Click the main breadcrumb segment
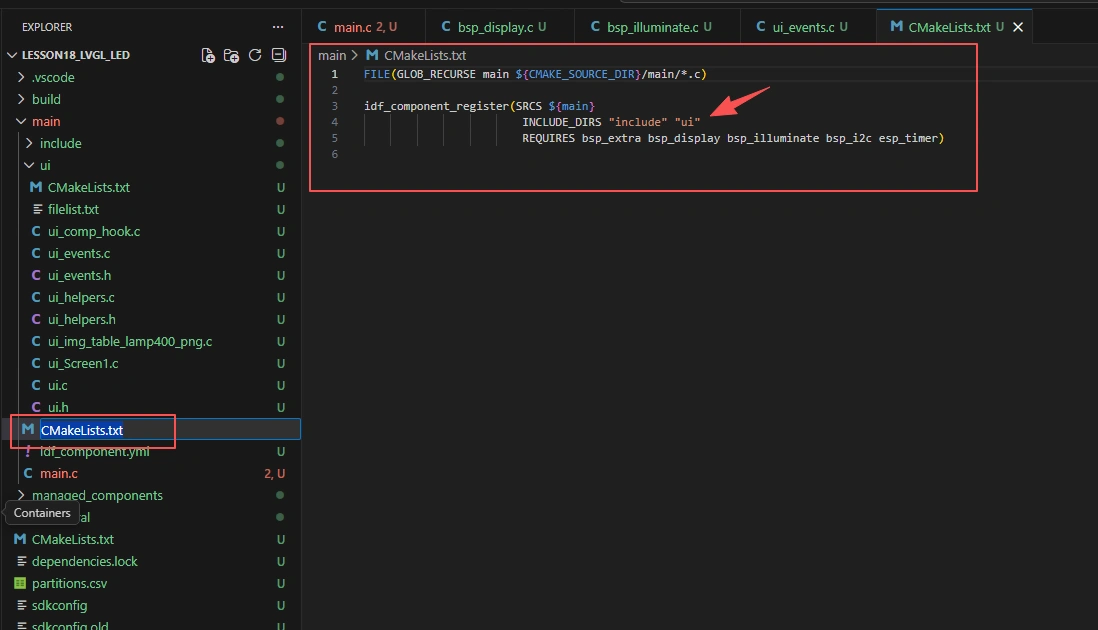 (332, 55)
